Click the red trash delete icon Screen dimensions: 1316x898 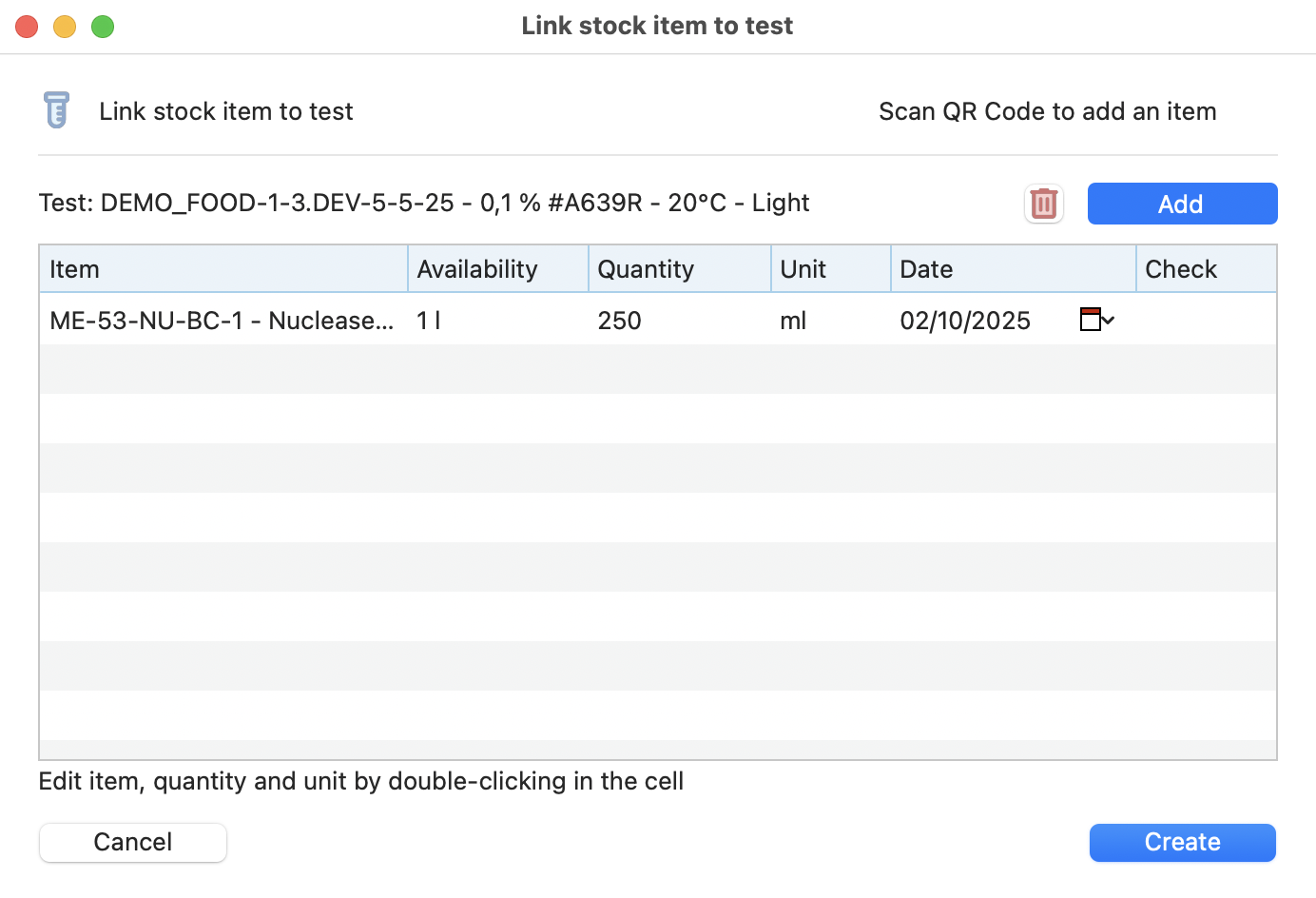tap(1043, 204)
